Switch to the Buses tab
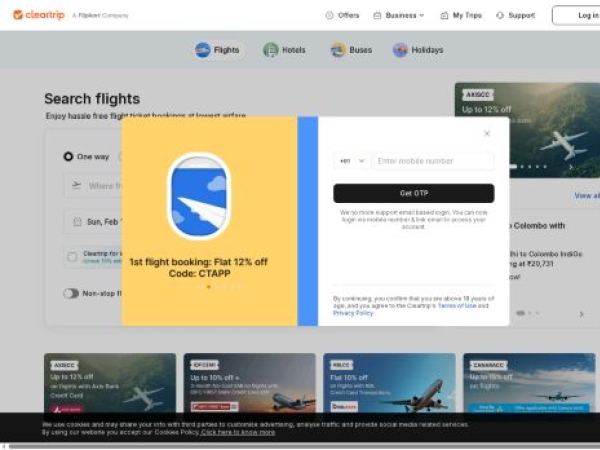 coord(351,50)
